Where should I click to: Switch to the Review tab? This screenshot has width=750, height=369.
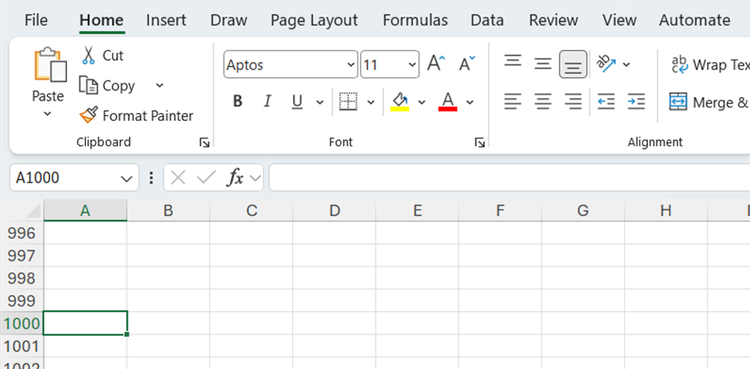point(553,20)
